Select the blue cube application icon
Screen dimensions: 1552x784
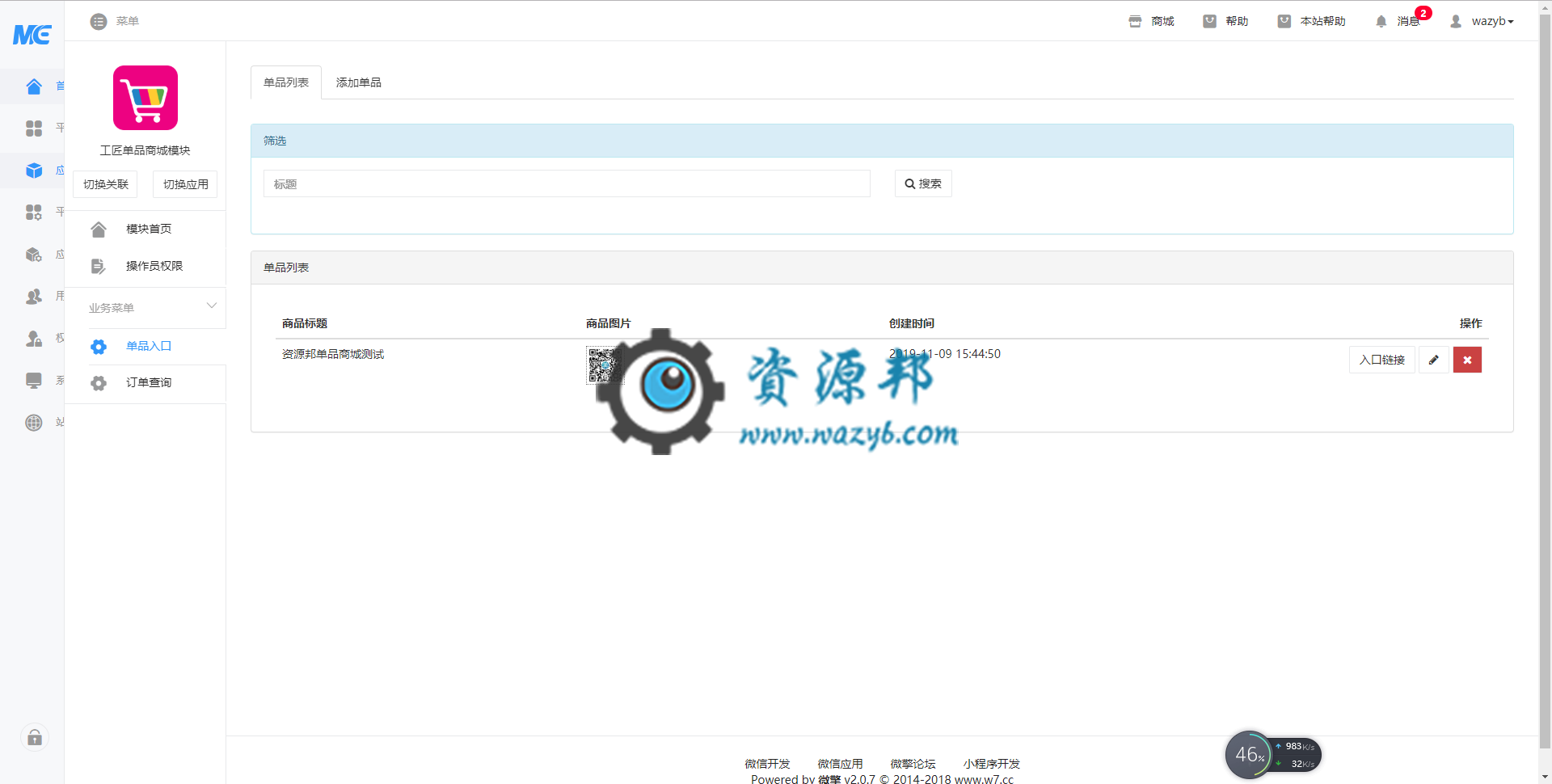[34, 171]
